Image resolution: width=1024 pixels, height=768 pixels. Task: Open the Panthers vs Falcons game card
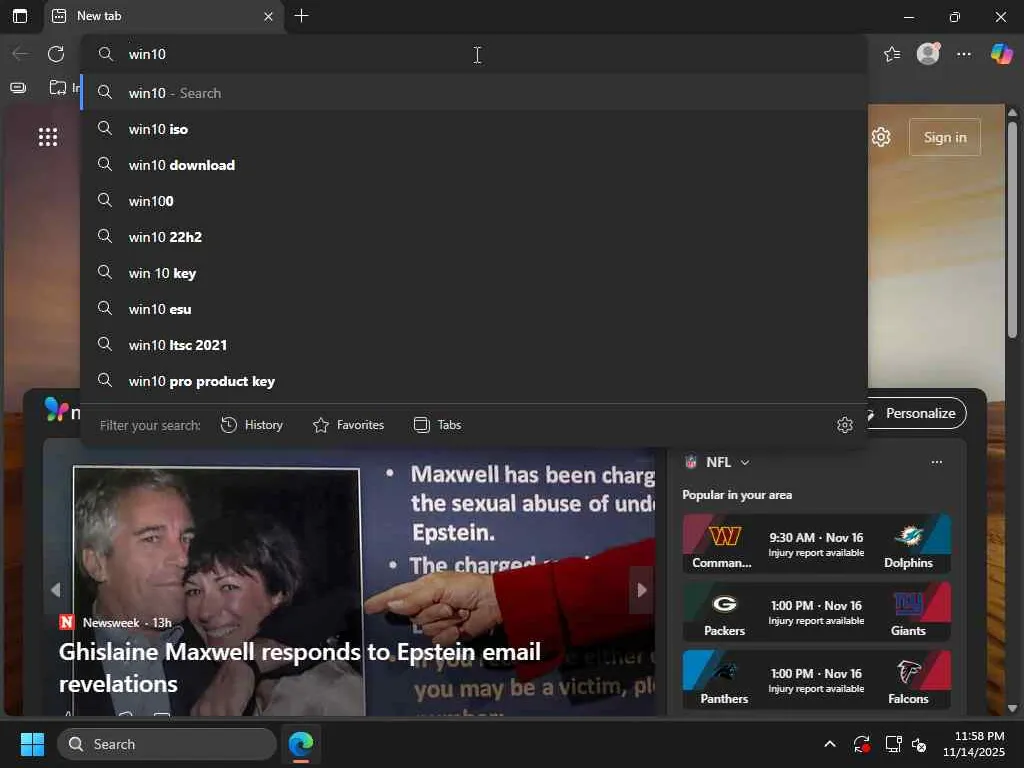[x=816, y=679]
